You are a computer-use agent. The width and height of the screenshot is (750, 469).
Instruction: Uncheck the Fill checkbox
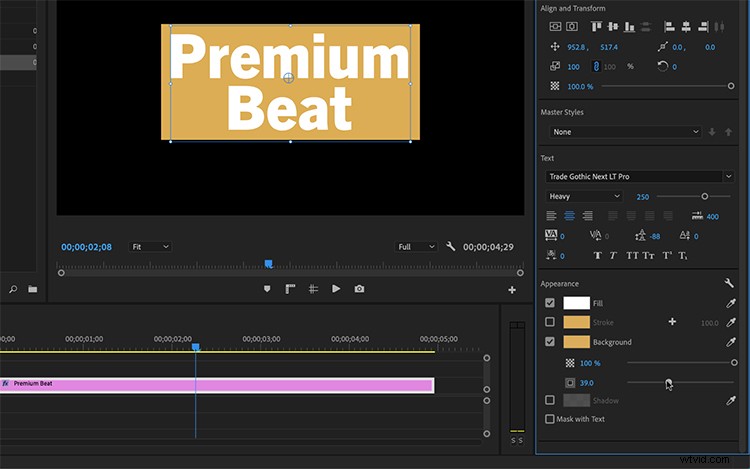(550, 303)
